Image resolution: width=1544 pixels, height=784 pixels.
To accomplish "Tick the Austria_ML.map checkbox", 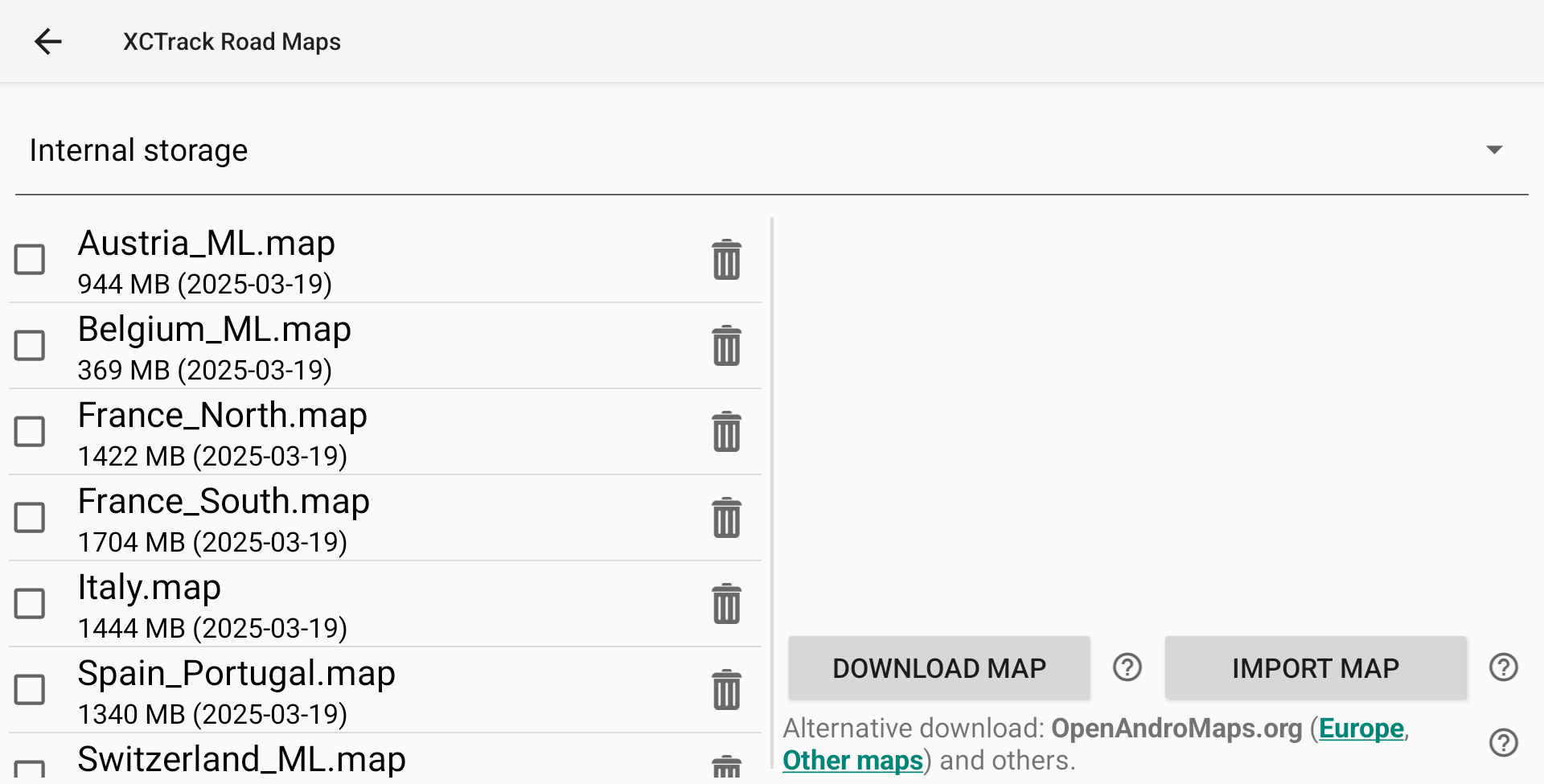I will coord(30,260).
